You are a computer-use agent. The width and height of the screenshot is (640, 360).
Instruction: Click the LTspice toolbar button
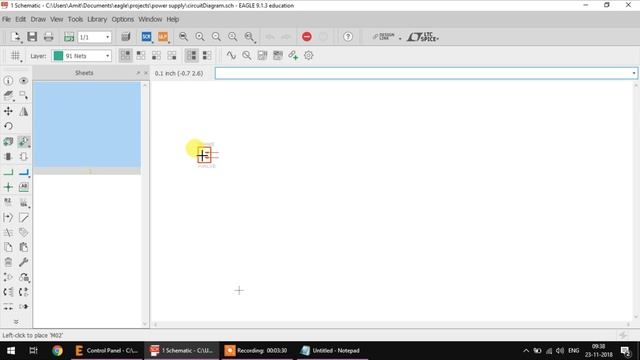[423, 37]
